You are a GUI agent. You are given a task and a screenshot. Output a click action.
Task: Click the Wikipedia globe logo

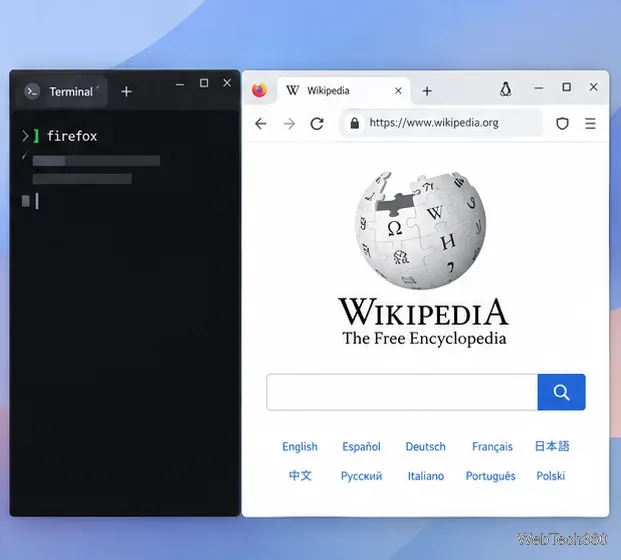(421, 230)
